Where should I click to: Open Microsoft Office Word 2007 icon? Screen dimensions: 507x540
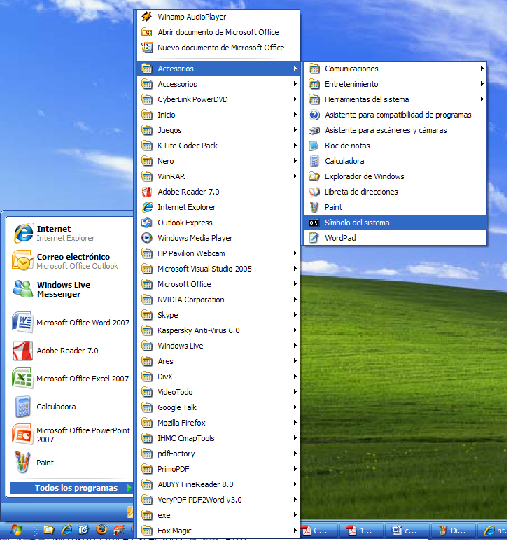(x=23, y=322)
